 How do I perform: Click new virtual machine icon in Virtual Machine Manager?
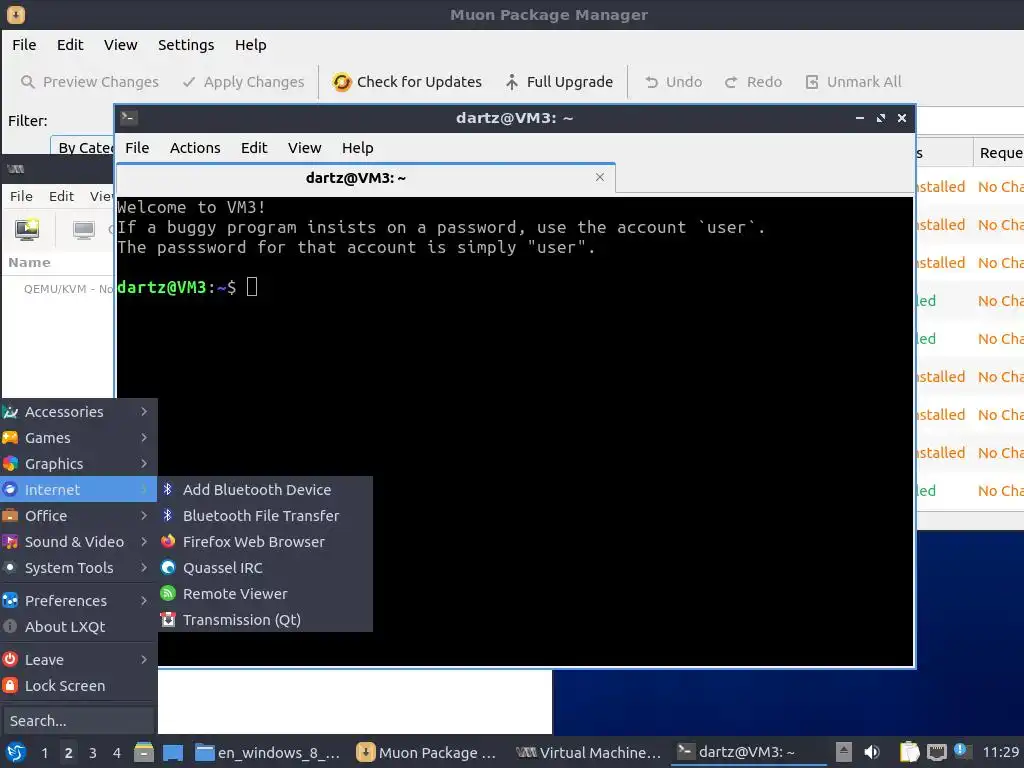27,229
